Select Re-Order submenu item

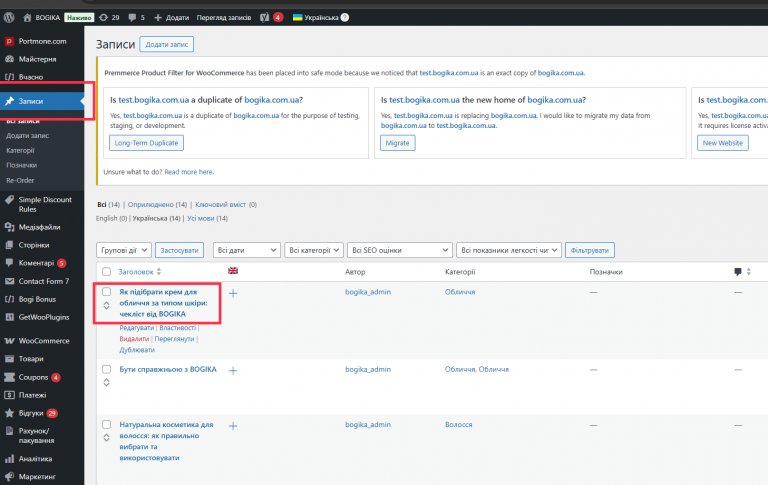tap(20, 180)
